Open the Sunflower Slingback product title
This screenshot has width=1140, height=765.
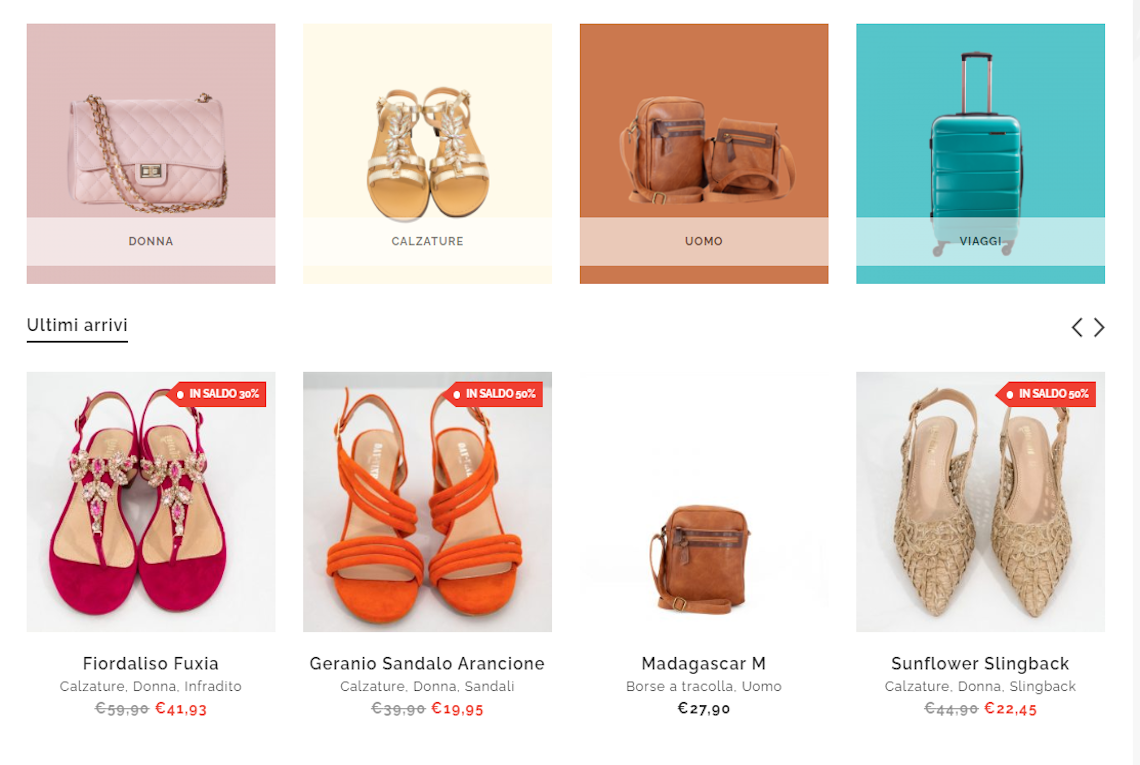click(980, 663)
